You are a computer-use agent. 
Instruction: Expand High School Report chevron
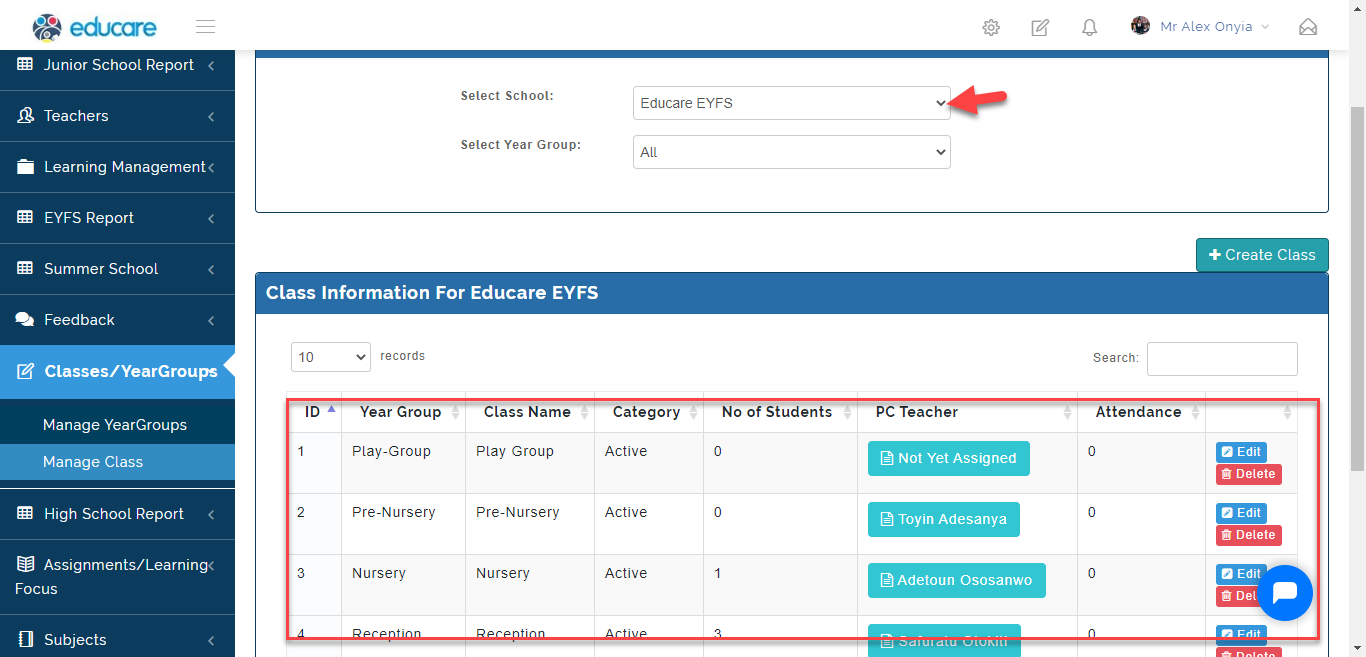pyautogui.click(x=211, y=515)
